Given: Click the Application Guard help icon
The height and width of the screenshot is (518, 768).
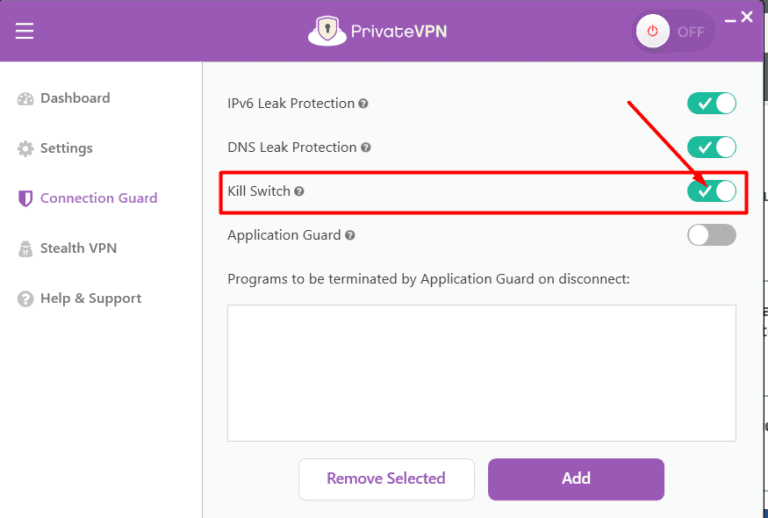Looking at the screenshot, I should (x=350, y=236).
